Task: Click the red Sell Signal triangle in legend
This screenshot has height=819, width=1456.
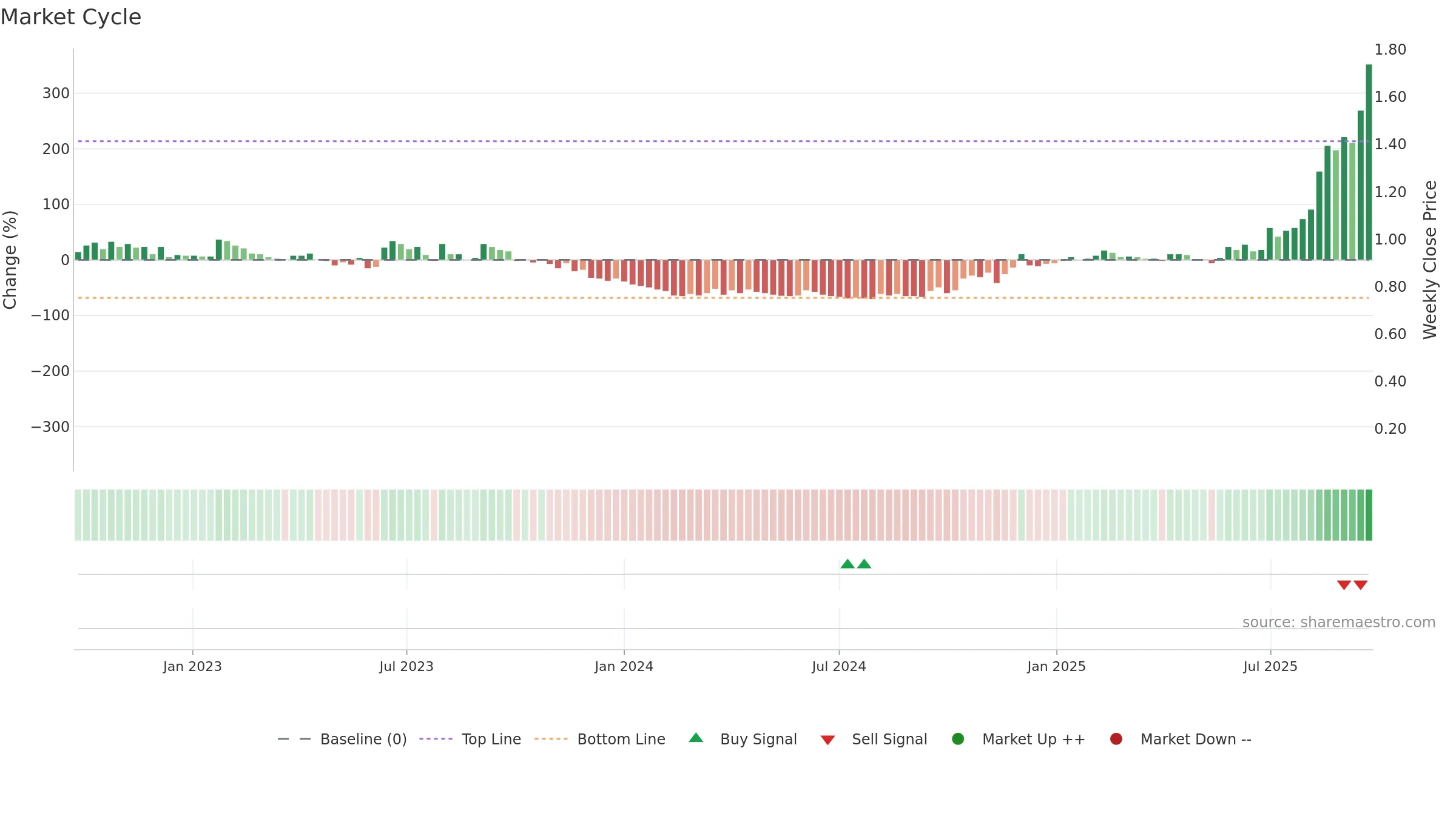Action: (x=827, y=740)
